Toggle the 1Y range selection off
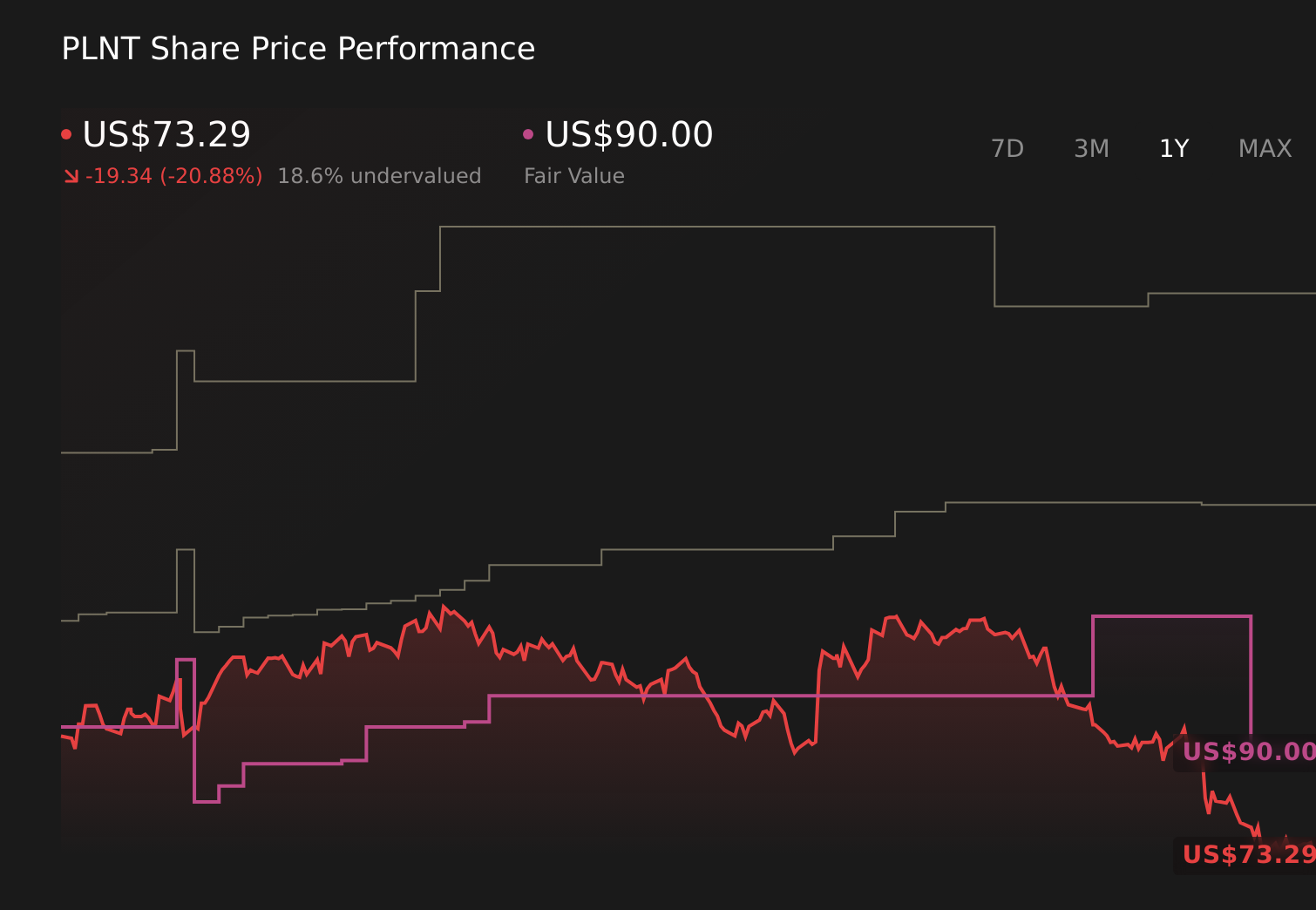Screen dimensions: 1316x910 pos(1174,148)
